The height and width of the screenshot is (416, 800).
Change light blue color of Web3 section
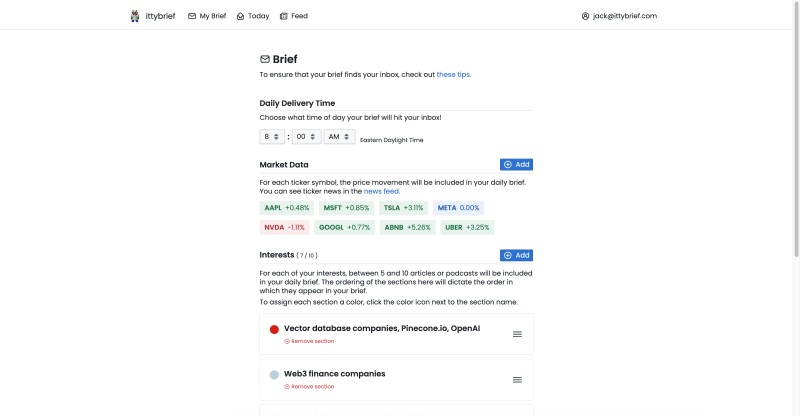(274, 375)
